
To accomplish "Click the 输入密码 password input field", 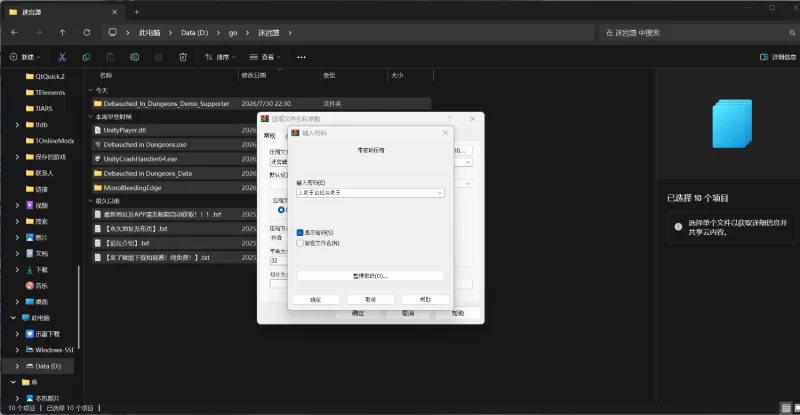I will pos(370,193).
